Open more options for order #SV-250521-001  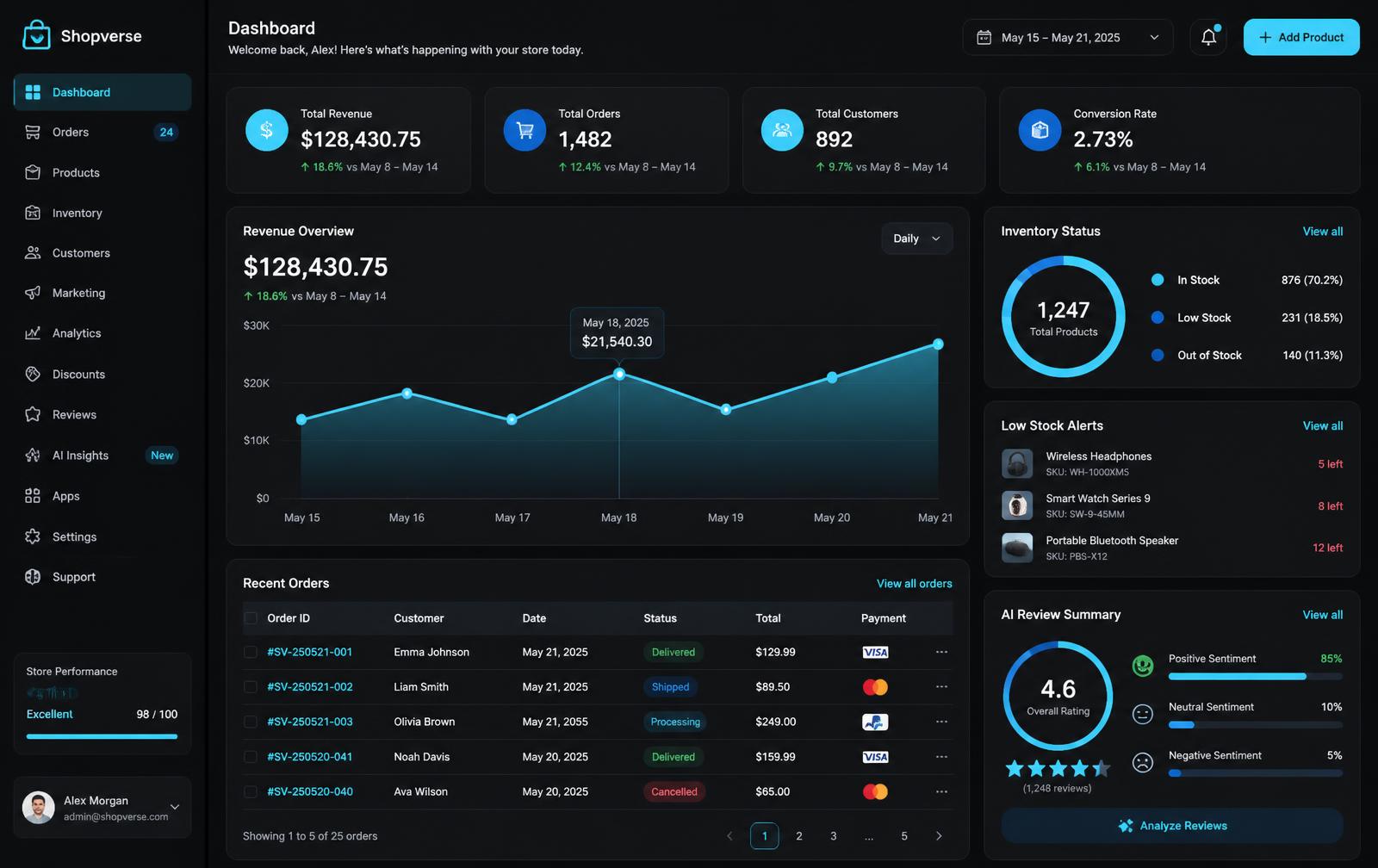(x=941, y=652)
